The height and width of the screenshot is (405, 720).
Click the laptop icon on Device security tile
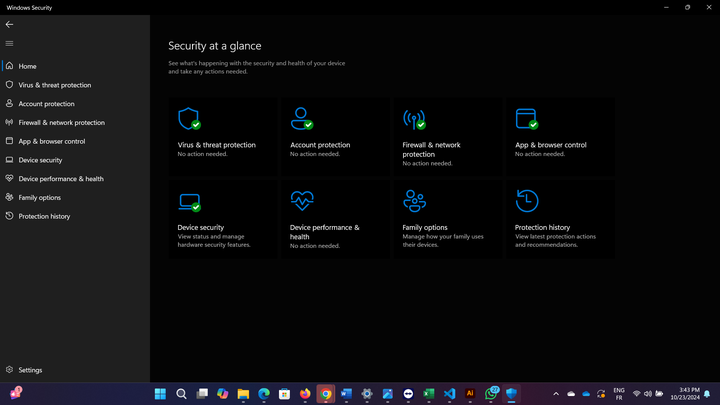(190, 202)
